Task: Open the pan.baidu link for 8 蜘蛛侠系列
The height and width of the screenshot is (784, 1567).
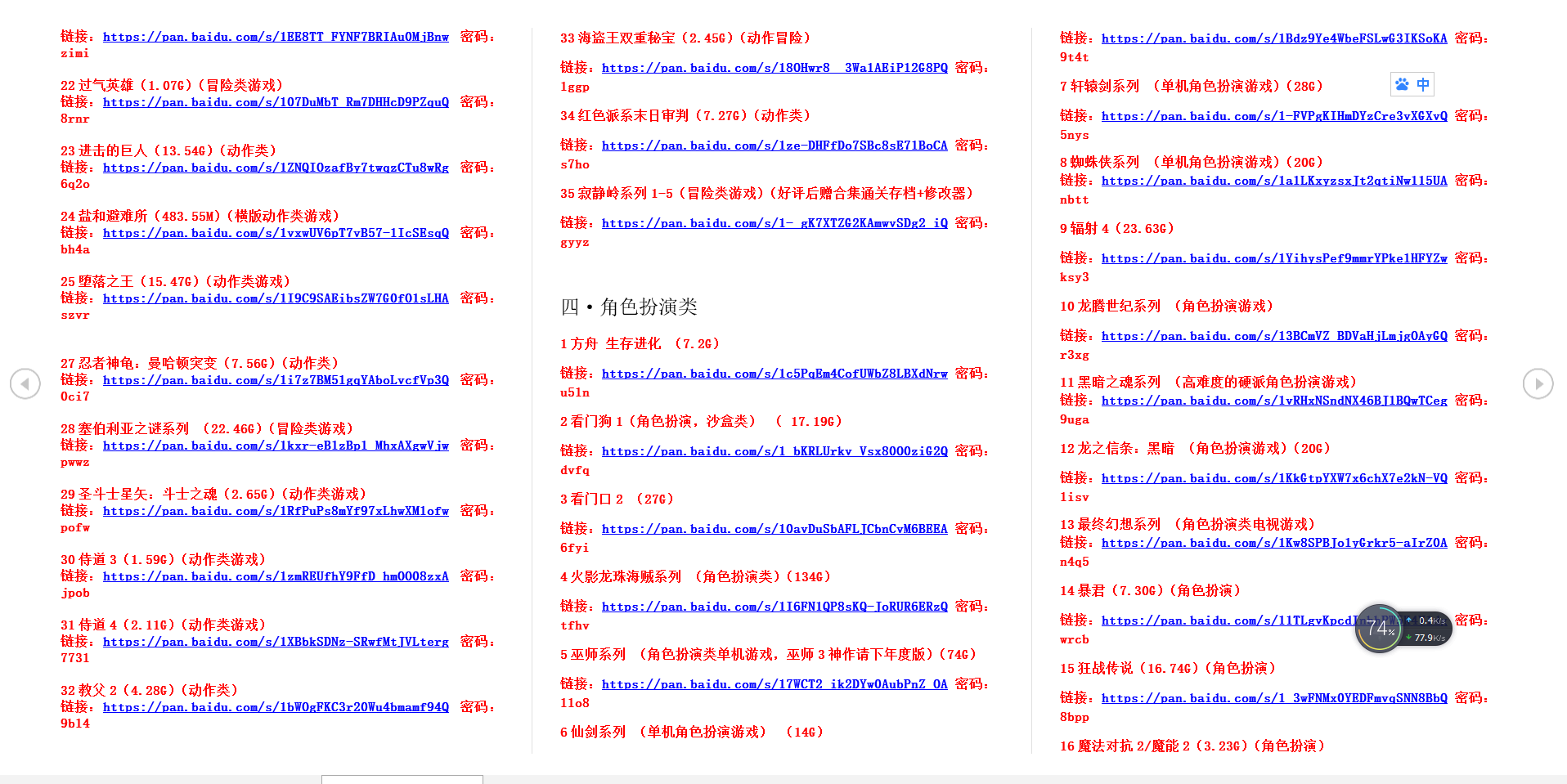Action: (x=1274, y=181)
